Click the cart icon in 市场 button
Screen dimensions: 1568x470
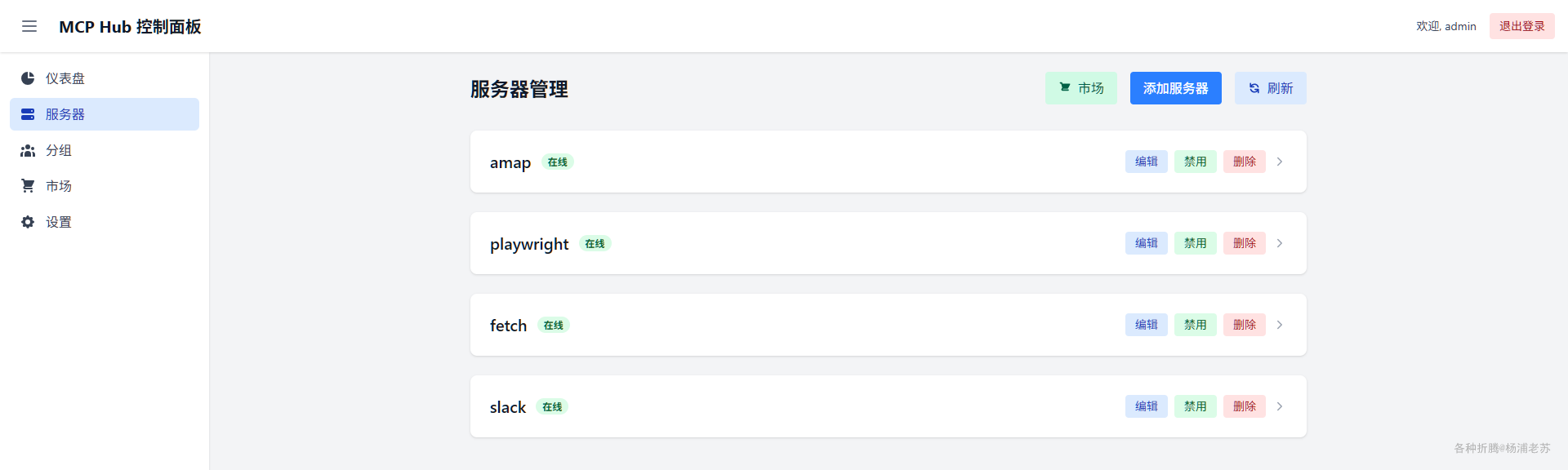(x=1065, y=88)
